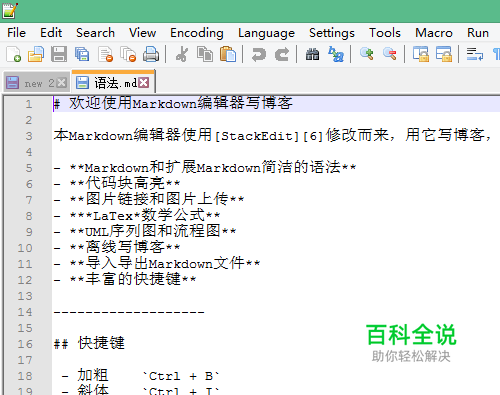This screenshot has width=500, height=395.
Task: Click the synchronize horizontal scrolling icon
Action: (x=444, y=54)
